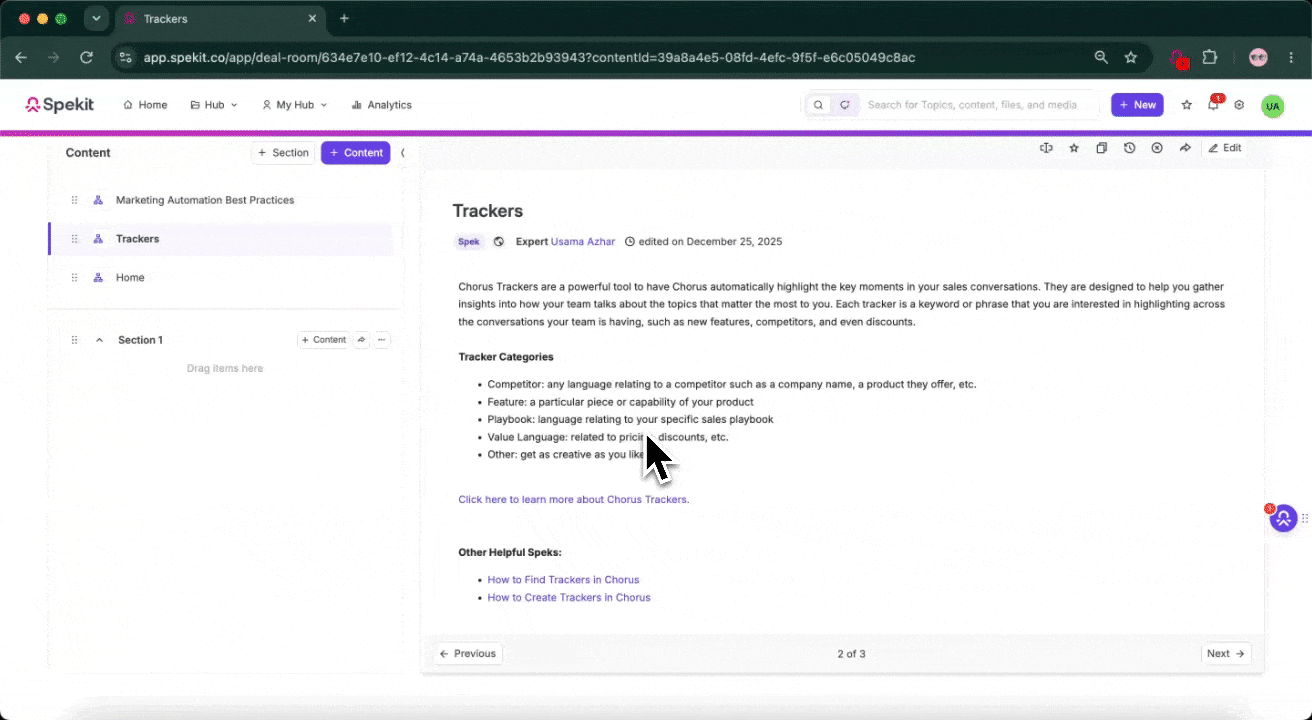Open the tab search dropdown arrow

(x=96, y=19)
